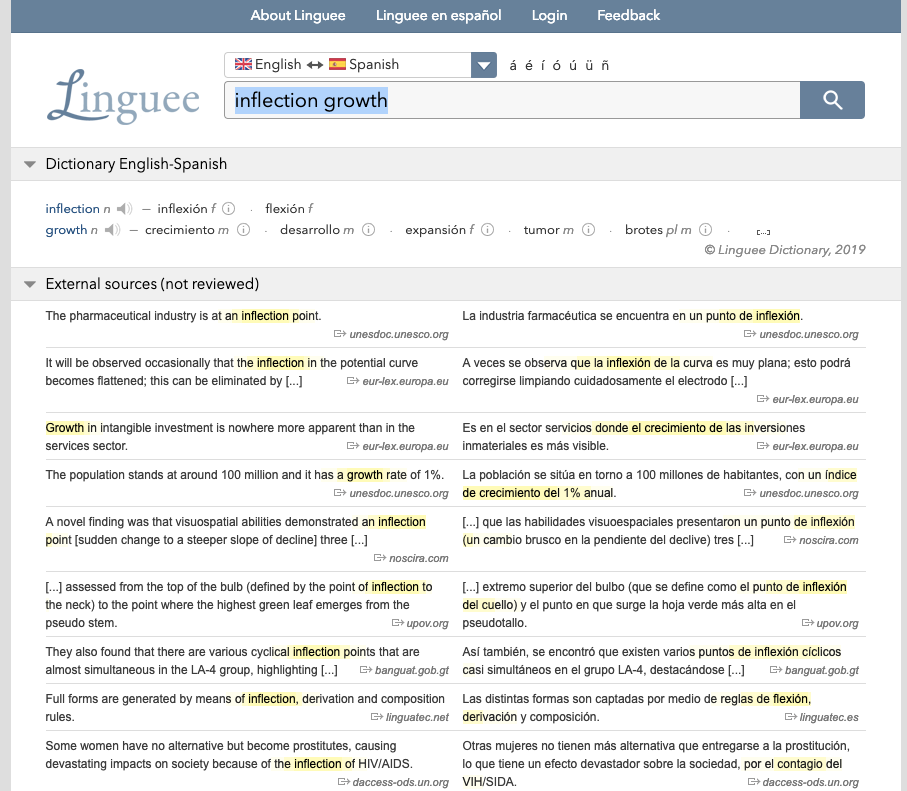The width and height of the screenshot is (907, 791).
Task: Open info icon next to crecimiento
Action: coord(240,230)
